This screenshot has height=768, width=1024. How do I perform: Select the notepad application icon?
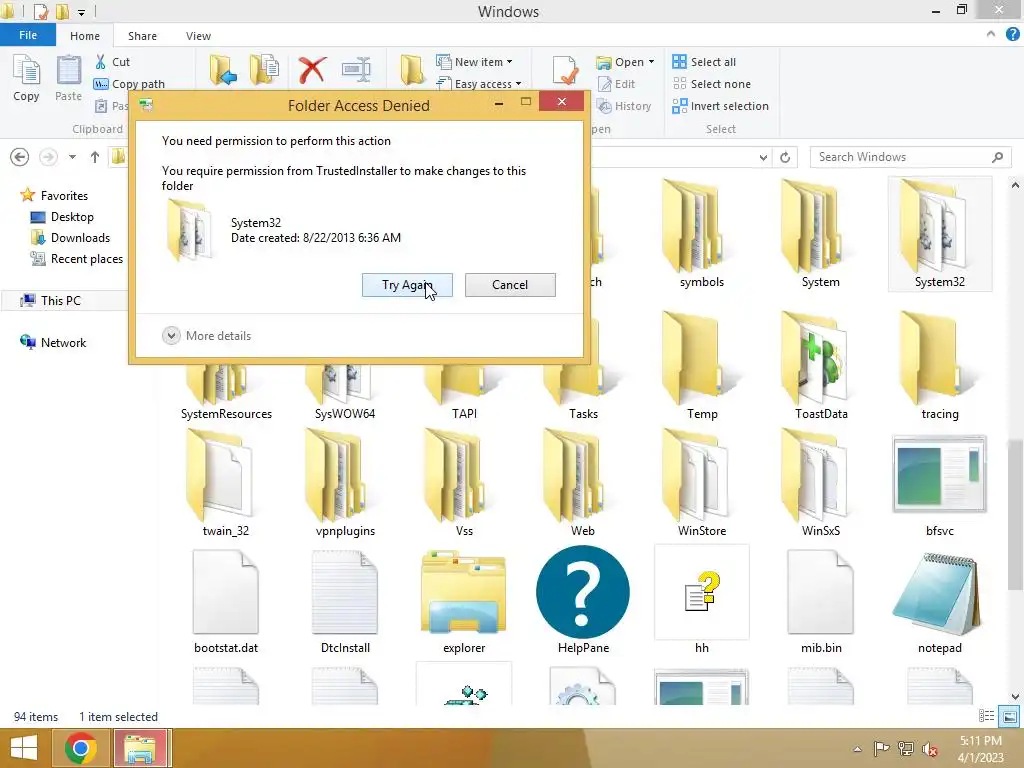pyautogui.click(x=939, y=601)
